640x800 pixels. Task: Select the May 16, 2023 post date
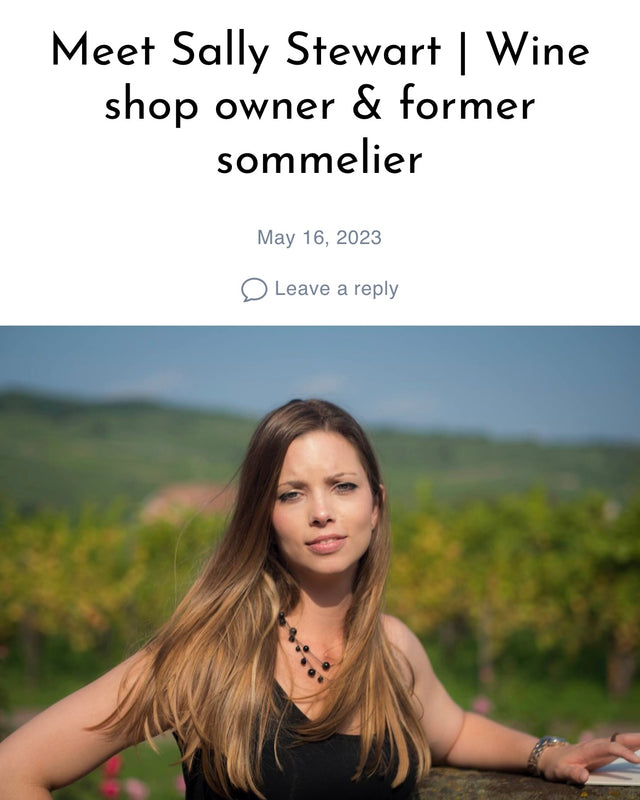(319, 238)
